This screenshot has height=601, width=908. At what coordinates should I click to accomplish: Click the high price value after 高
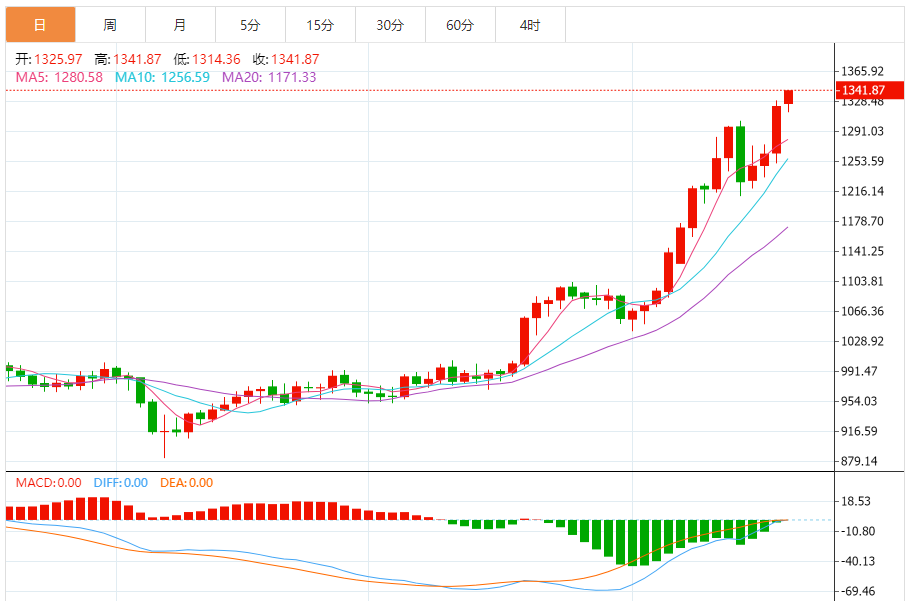point(137,59)
